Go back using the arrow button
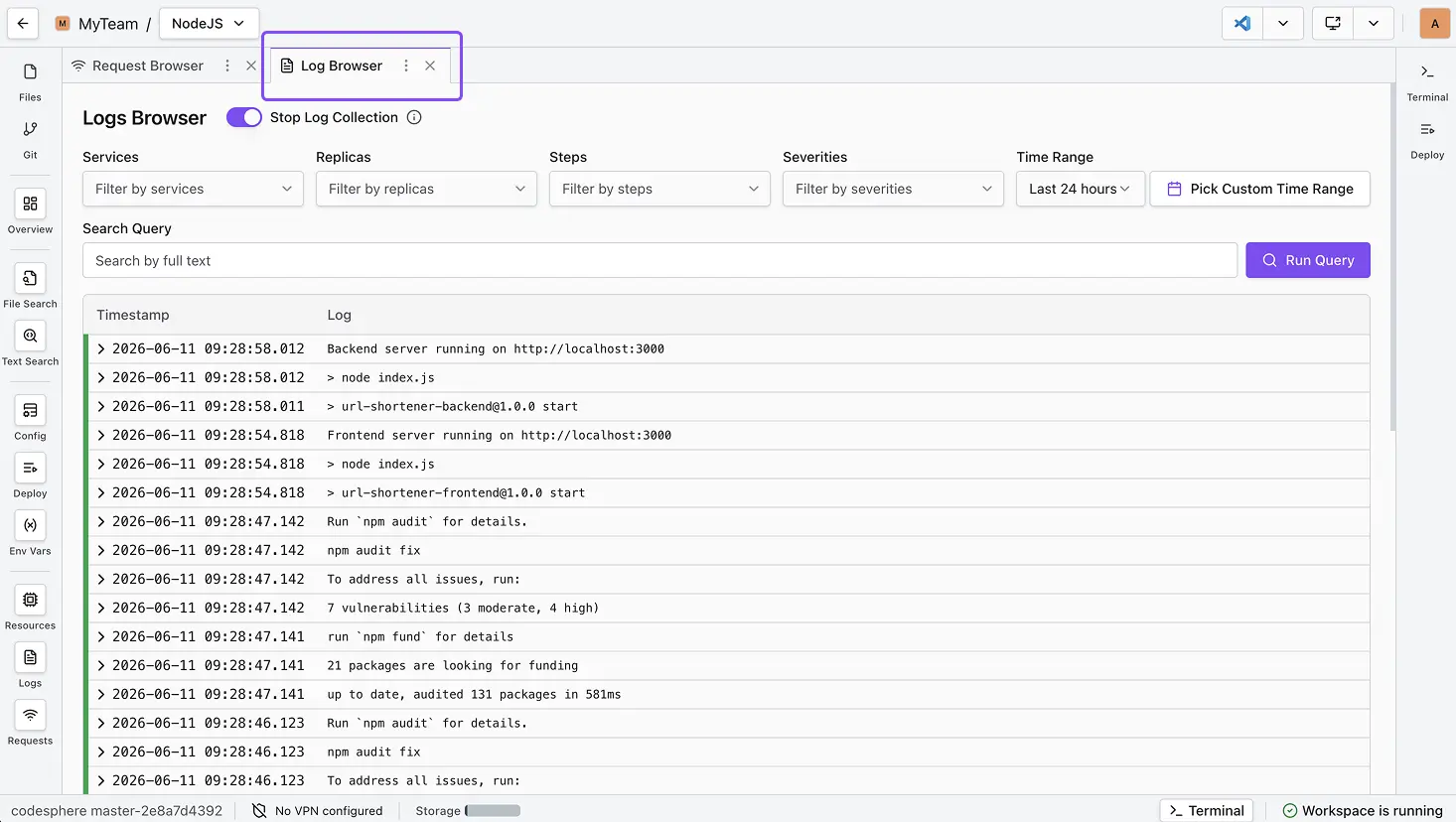The image size is (1456, 822). pyautogui.click(x=23, y=23)
